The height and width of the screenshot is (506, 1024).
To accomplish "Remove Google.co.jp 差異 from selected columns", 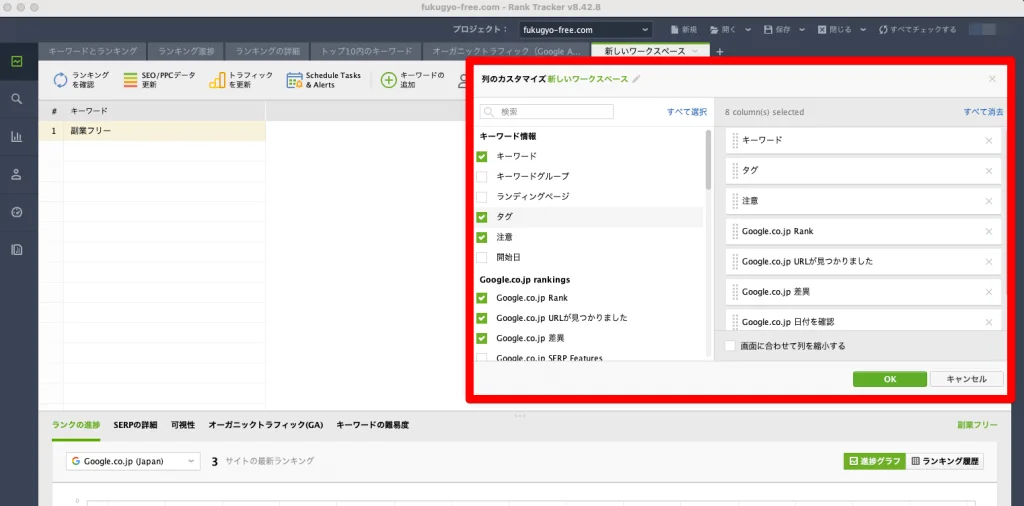I will (x=989, y=292).
